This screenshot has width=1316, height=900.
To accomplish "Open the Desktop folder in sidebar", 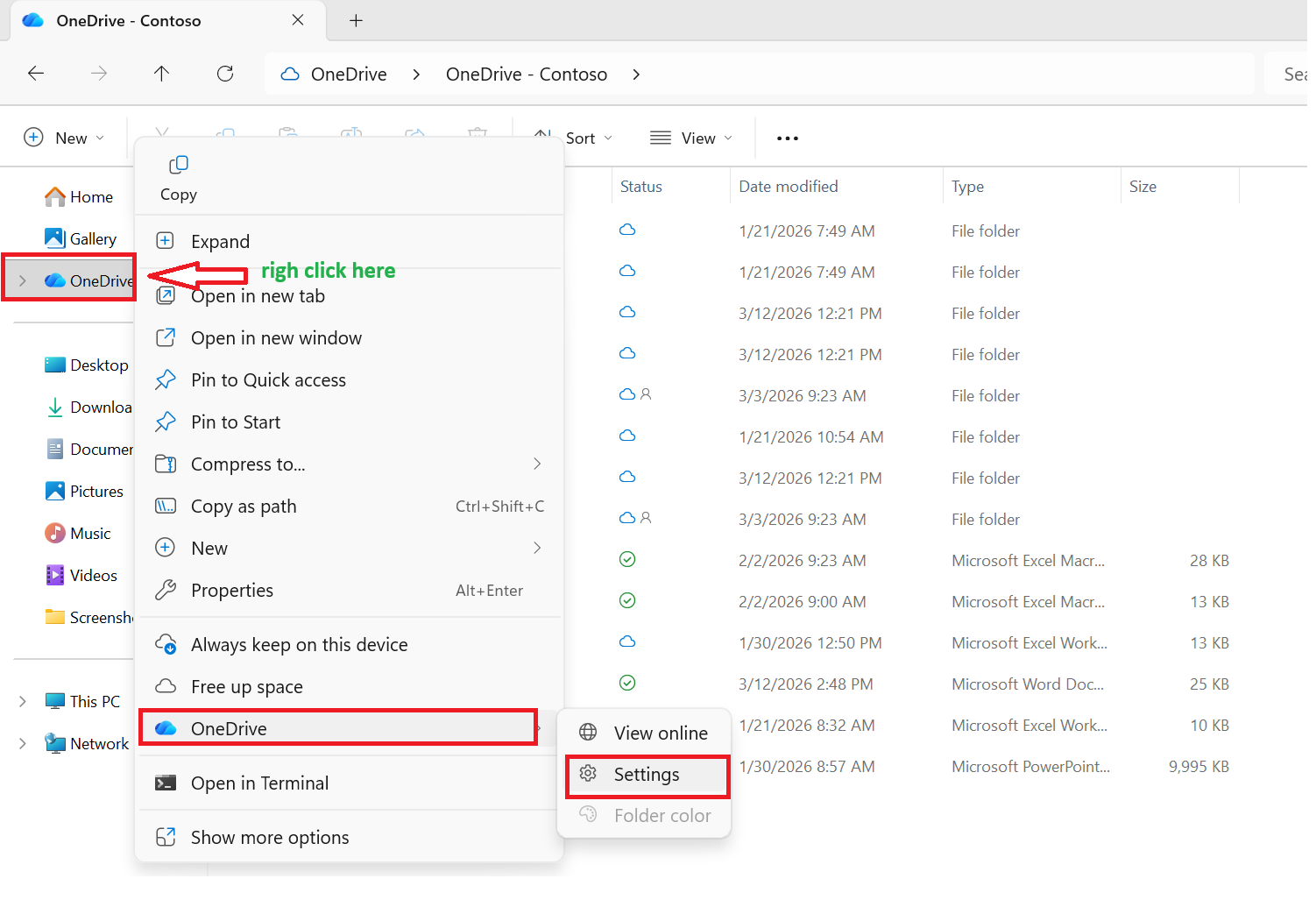I will (87, 365).
